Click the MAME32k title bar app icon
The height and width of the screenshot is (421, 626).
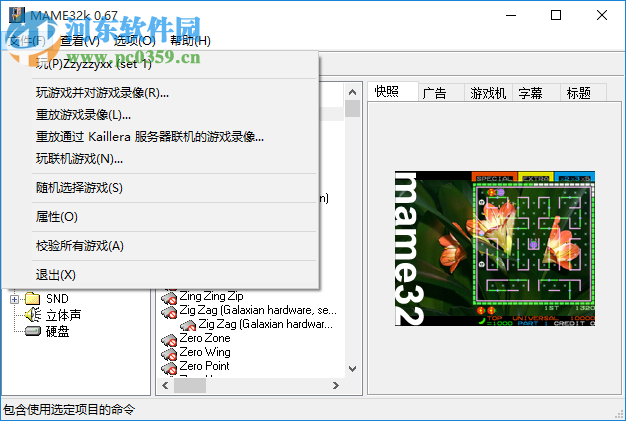[16, 15]
